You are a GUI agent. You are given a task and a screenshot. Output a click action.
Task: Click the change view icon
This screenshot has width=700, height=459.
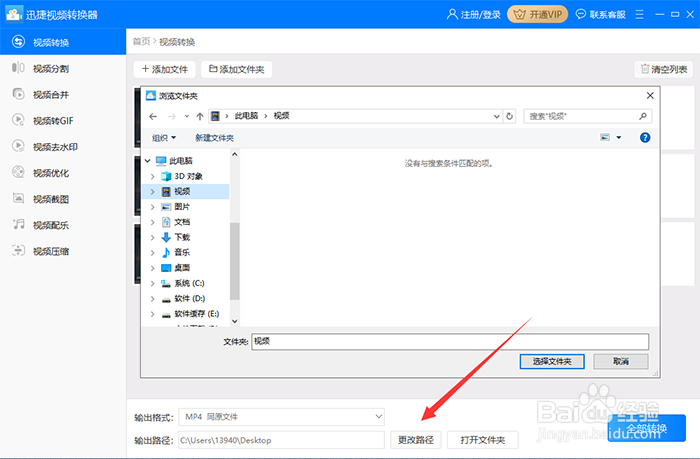click(605, 137)
